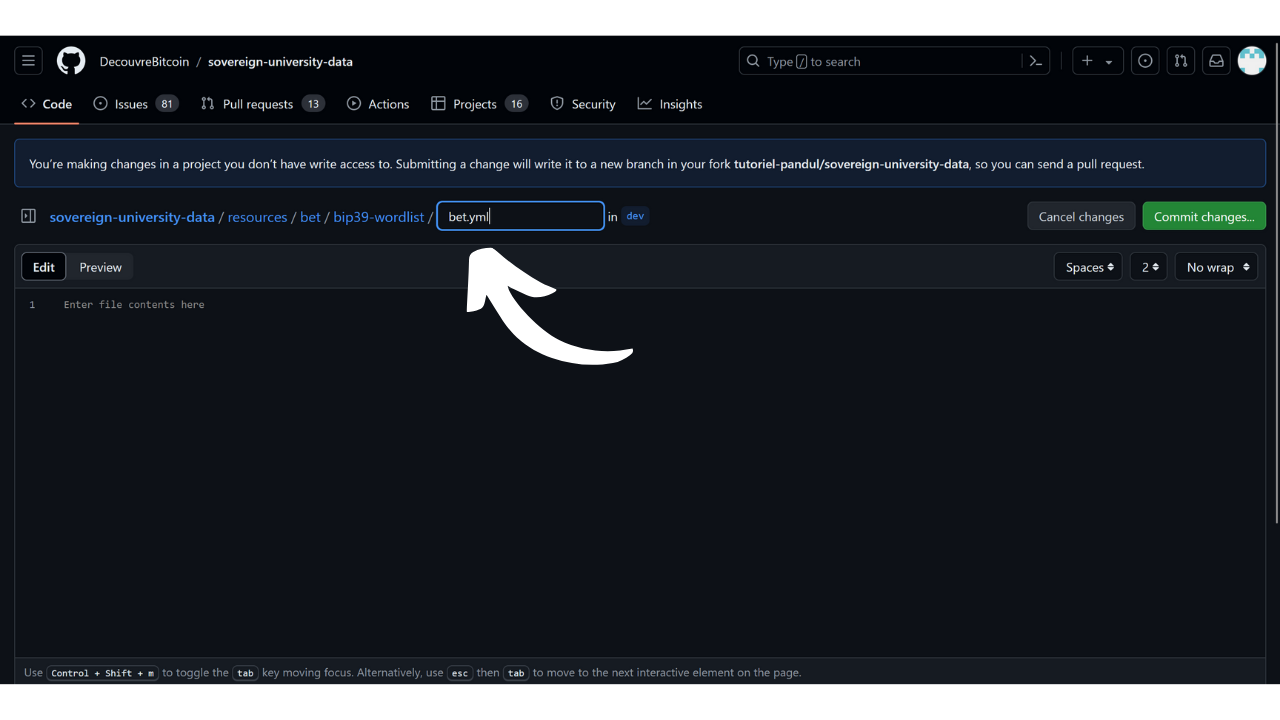The width and height of the screenshot is (1280, 720).
Task: Open the user avatar menu
Action: pos(1252,61)
